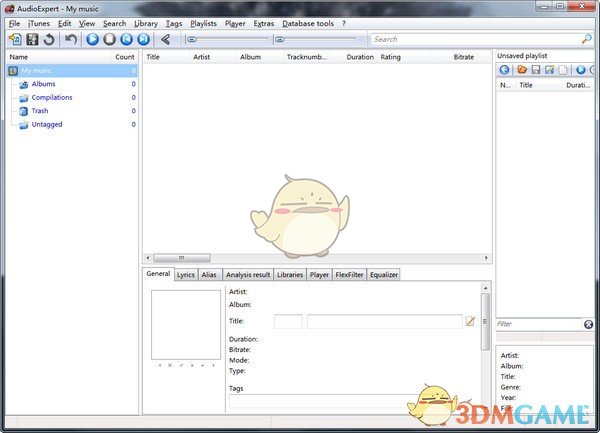Screen dimensions: 600x433
Task: Select the Albums tree node
Action: [x=43, y=84]
